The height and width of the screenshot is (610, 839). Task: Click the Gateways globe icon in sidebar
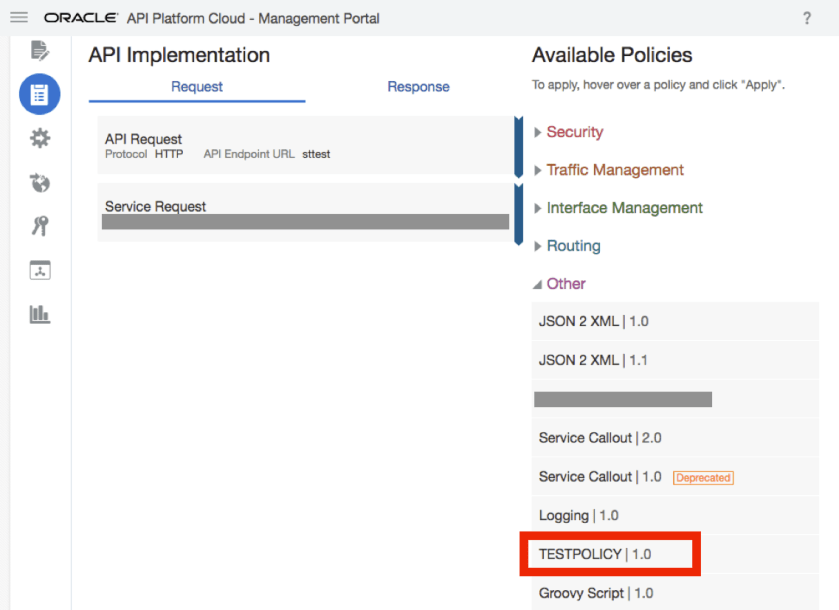pos(40,182)
